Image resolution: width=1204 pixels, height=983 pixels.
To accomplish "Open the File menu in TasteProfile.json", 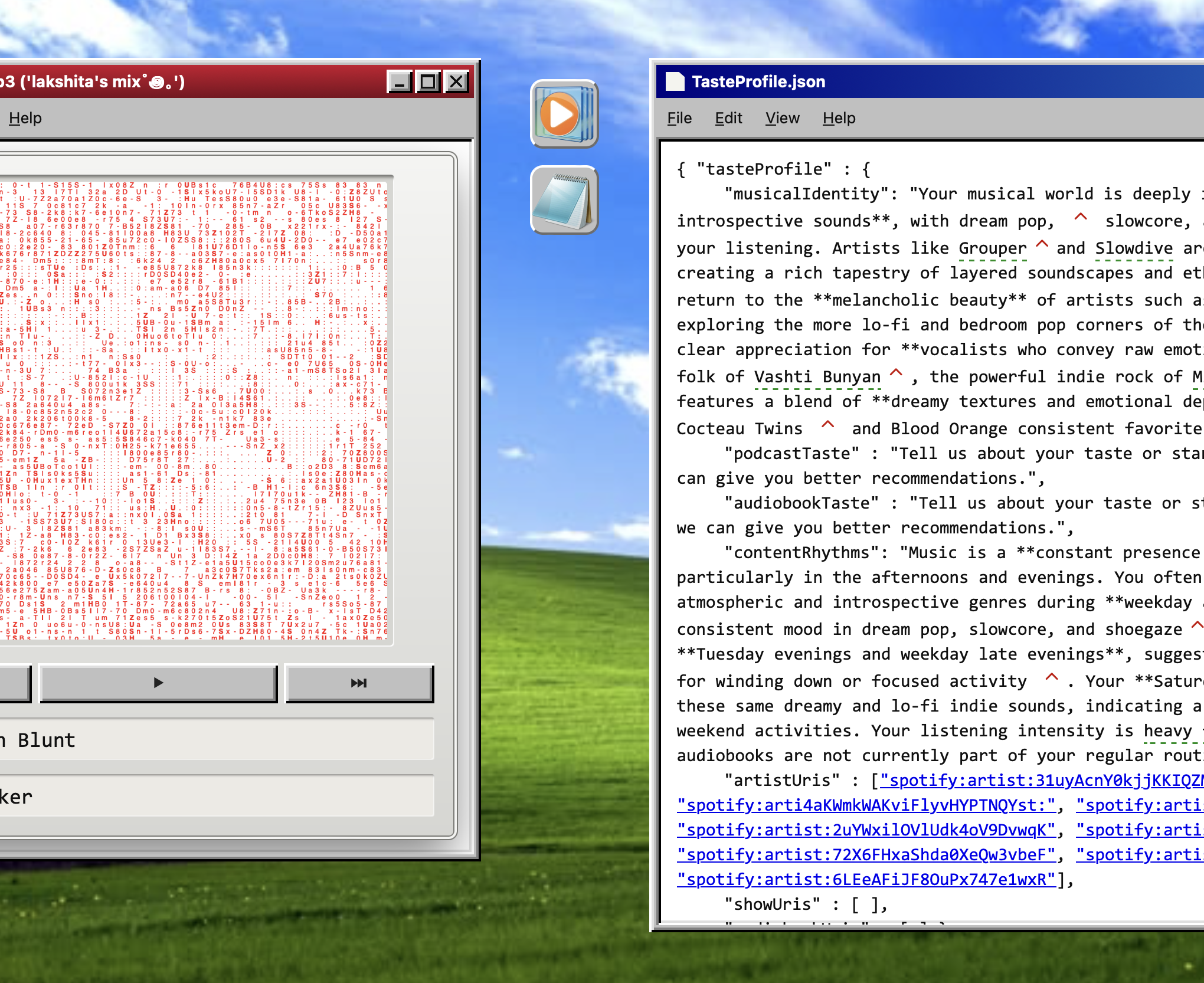I will coord(679,118).
